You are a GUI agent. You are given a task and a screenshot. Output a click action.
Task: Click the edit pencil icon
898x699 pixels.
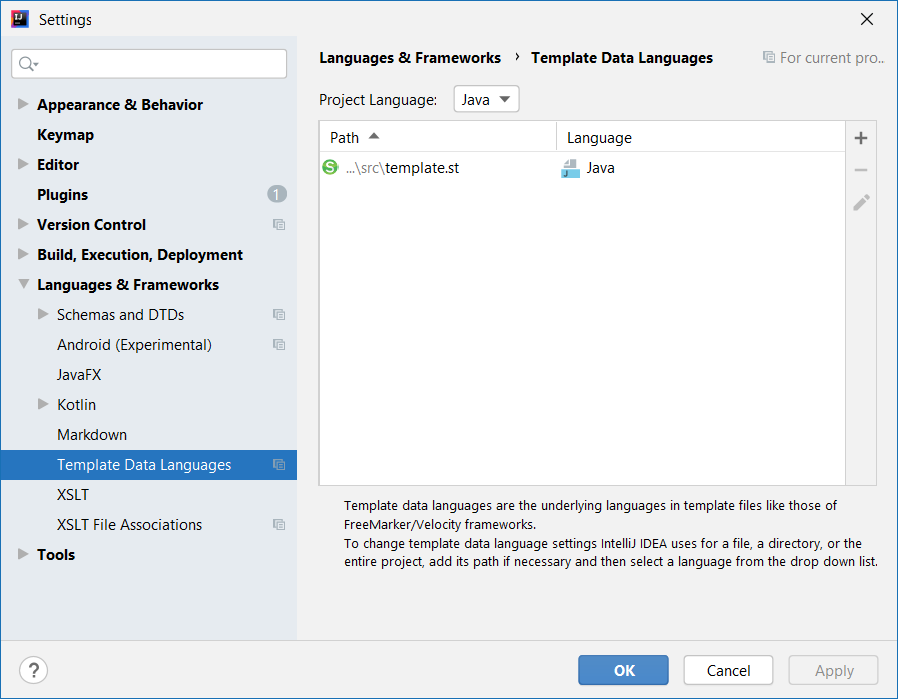861,202
